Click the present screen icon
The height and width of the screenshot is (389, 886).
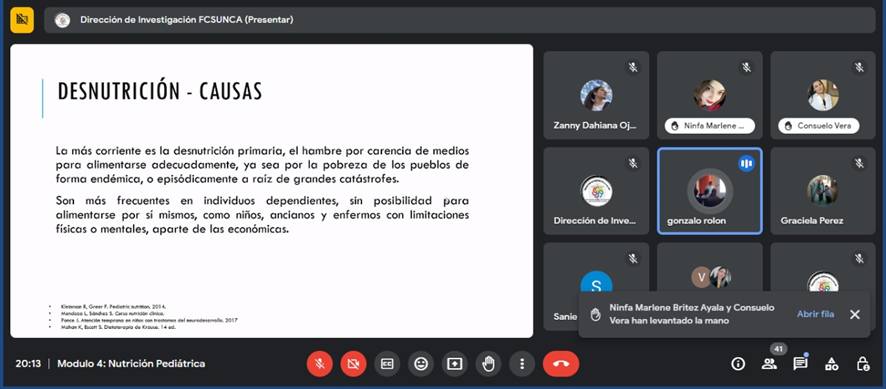coord(454,364)
